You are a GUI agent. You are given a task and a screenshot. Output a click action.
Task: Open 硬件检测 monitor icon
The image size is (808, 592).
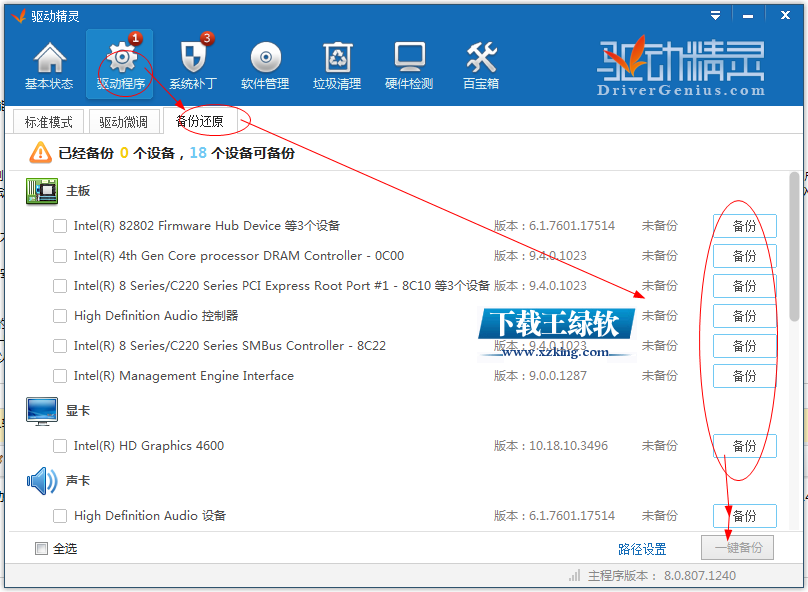click(x=410, y=57)
